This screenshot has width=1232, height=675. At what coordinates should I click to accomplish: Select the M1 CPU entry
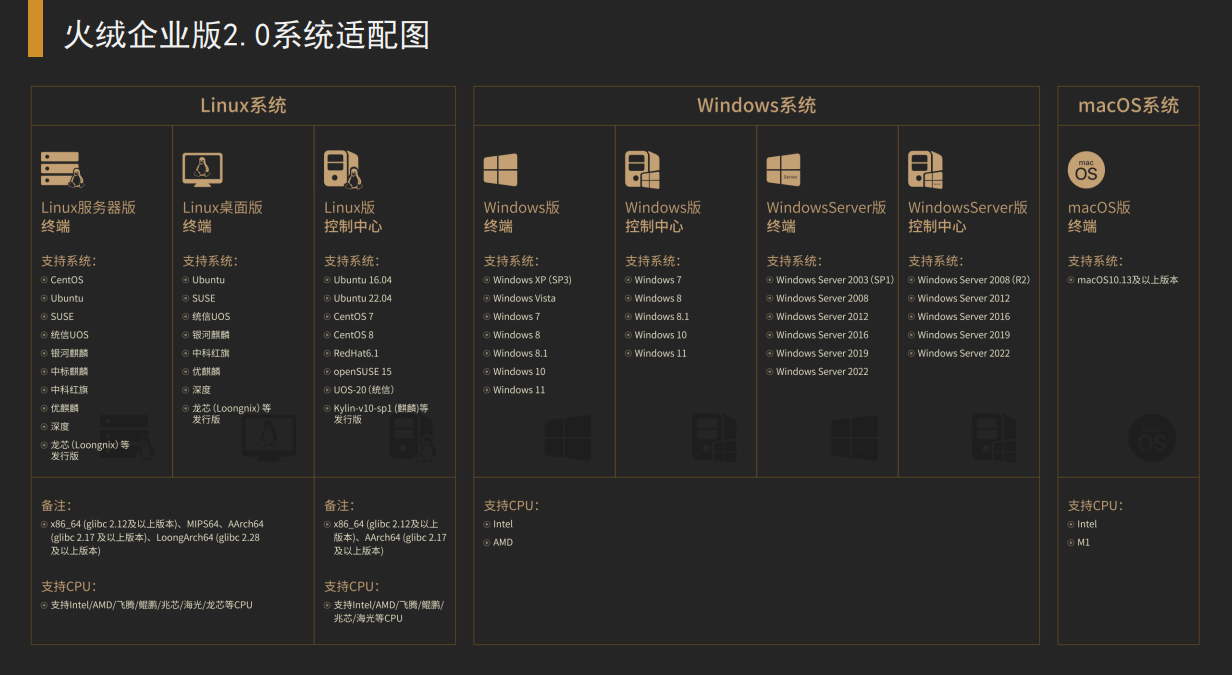click(1084, 542)
